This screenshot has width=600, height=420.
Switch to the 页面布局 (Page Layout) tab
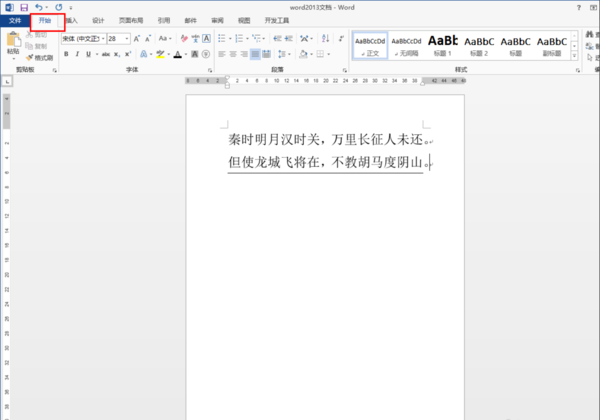click(x=130, y=20)
